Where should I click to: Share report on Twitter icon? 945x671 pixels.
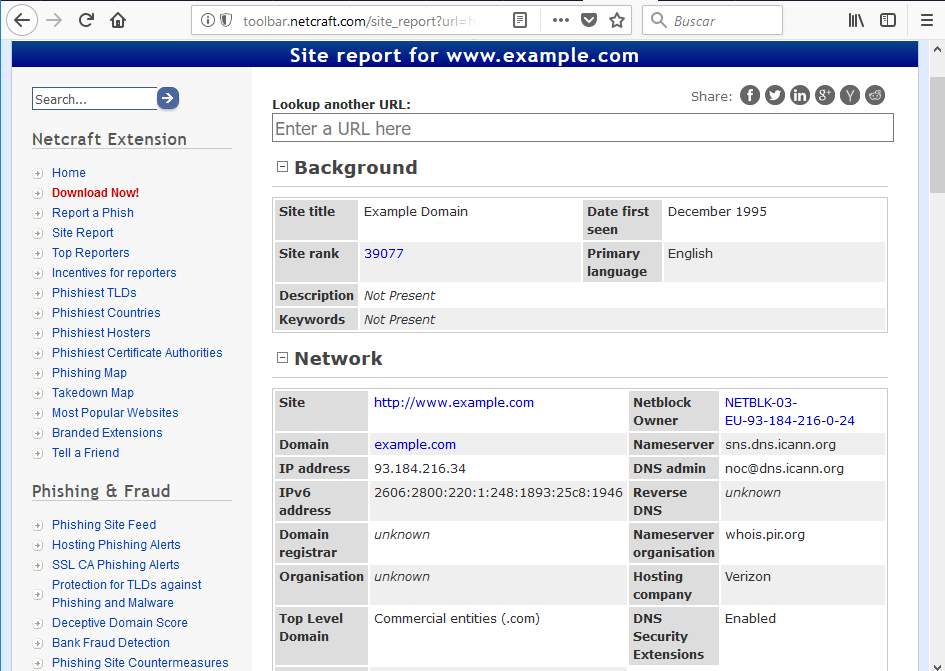tap(775, 95)
